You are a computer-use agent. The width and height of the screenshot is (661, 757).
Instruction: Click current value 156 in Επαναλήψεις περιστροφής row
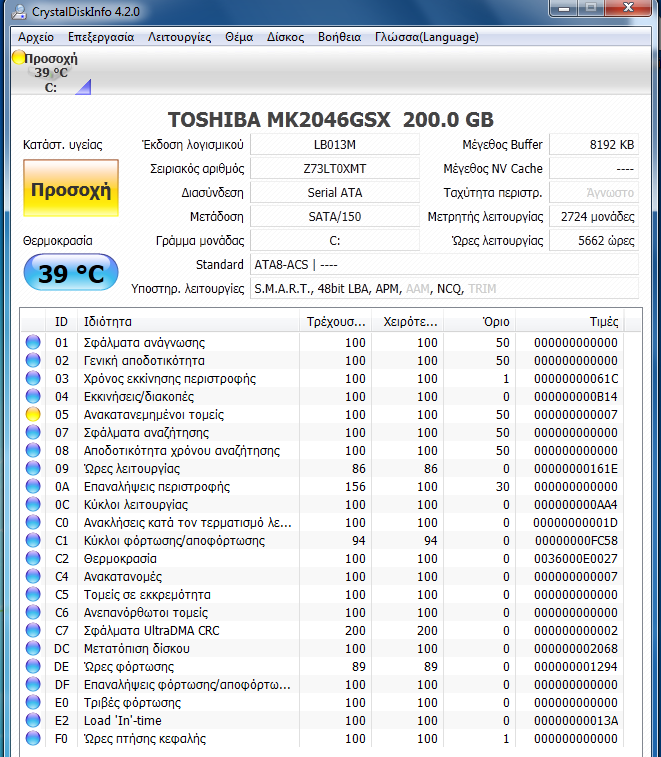tap(355, 487)
